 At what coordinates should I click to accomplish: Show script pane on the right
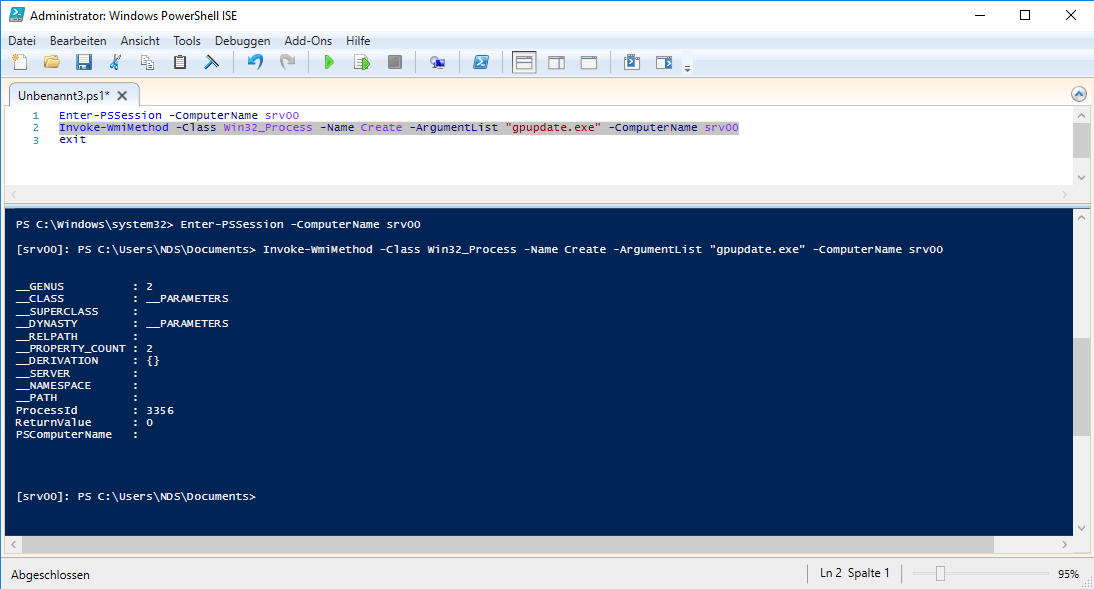(x=556, y=63)
